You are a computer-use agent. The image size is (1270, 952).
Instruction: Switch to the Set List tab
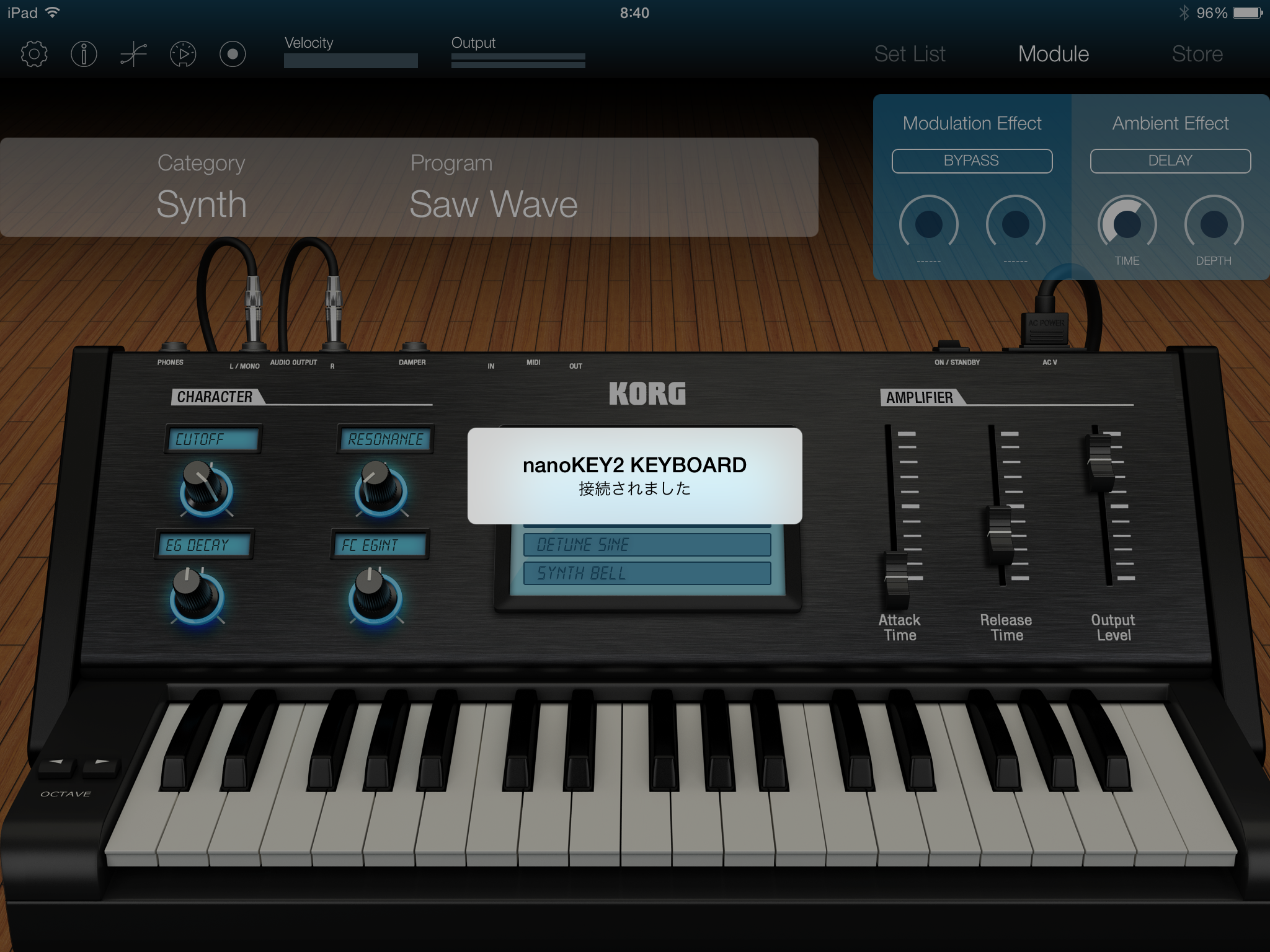pyautogui.click(x=910, y=54)
